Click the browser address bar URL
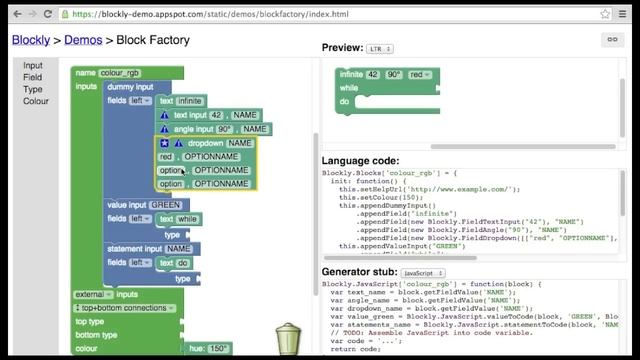640x360 pixels. 210,14
